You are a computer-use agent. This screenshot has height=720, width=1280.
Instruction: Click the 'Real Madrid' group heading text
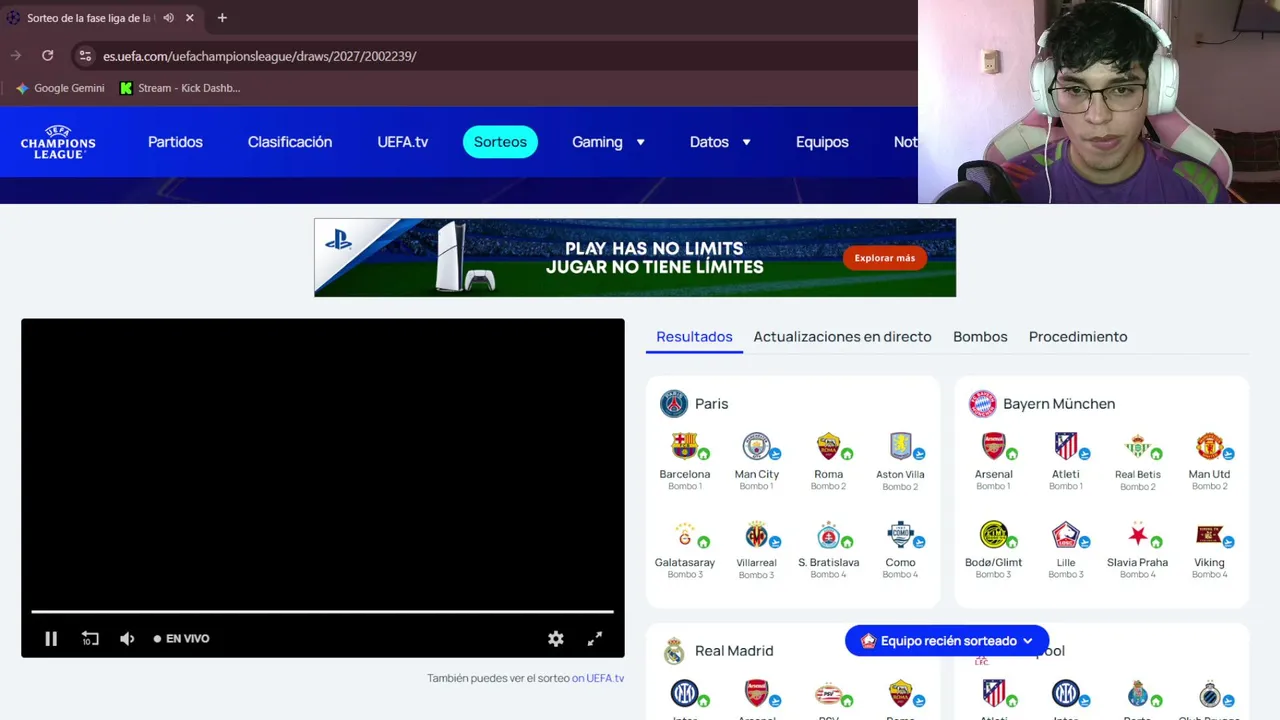pos(734,651)
